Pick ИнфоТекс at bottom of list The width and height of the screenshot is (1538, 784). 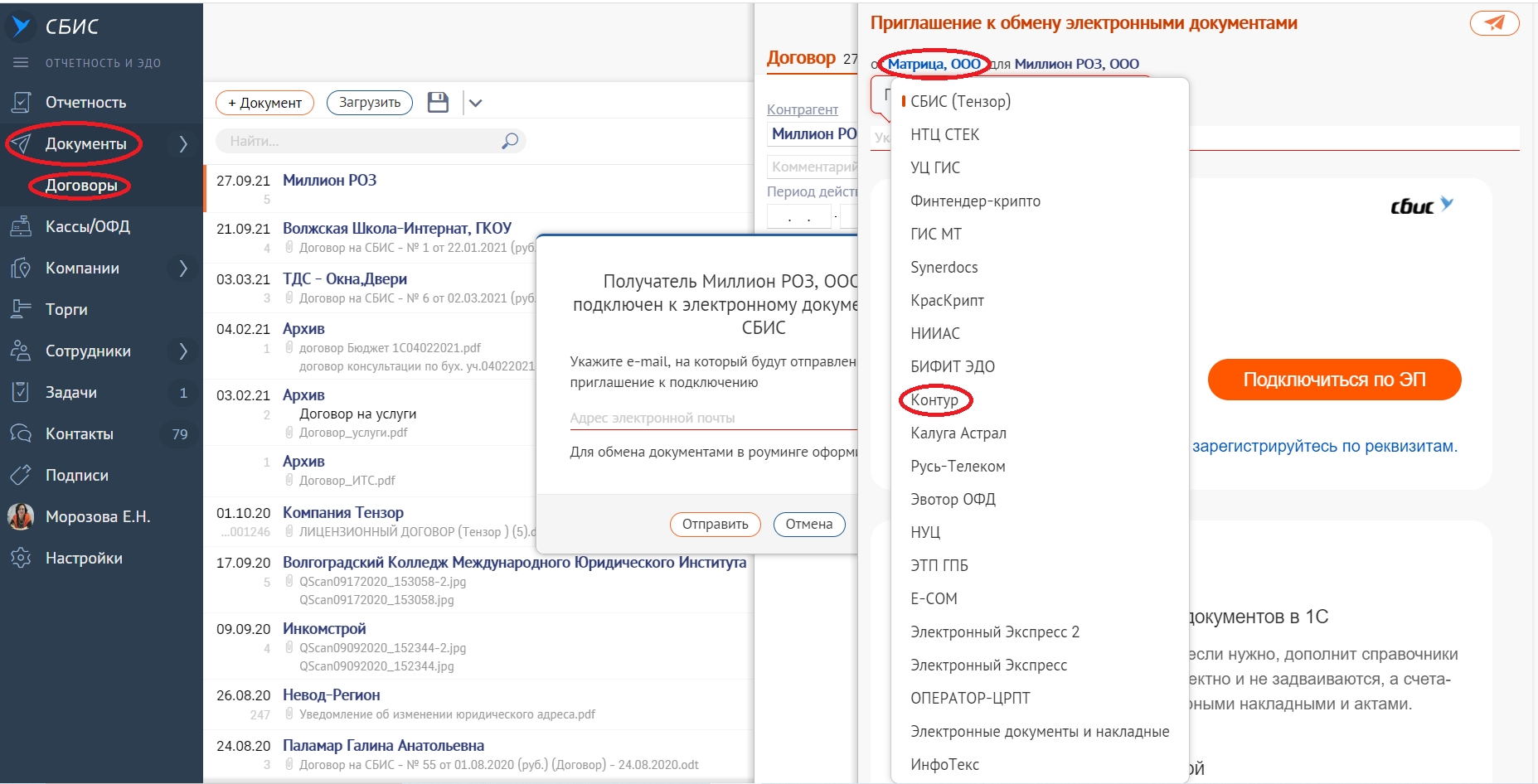[x=1041, y=764]
